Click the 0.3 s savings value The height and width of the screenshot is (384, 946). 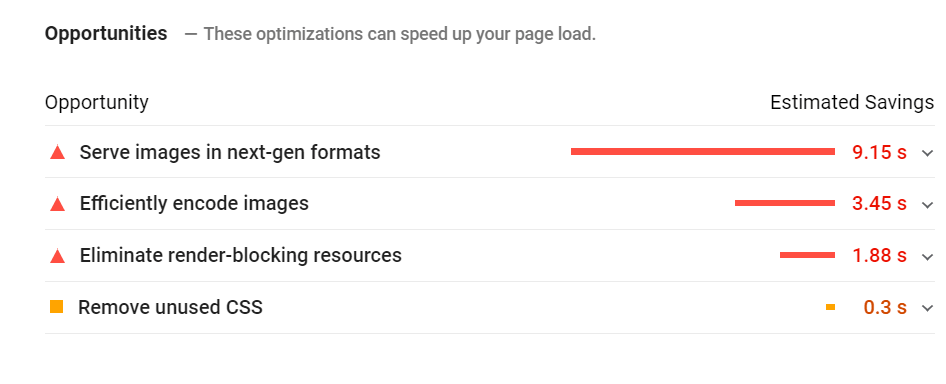[x=885, y=307]
